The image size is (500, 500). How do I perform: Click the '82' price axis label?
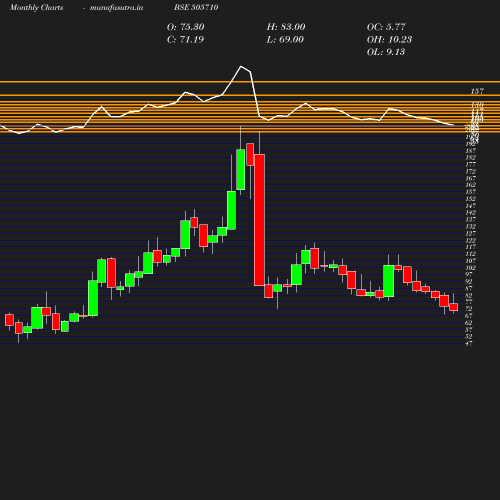click(x=469, y=295)
